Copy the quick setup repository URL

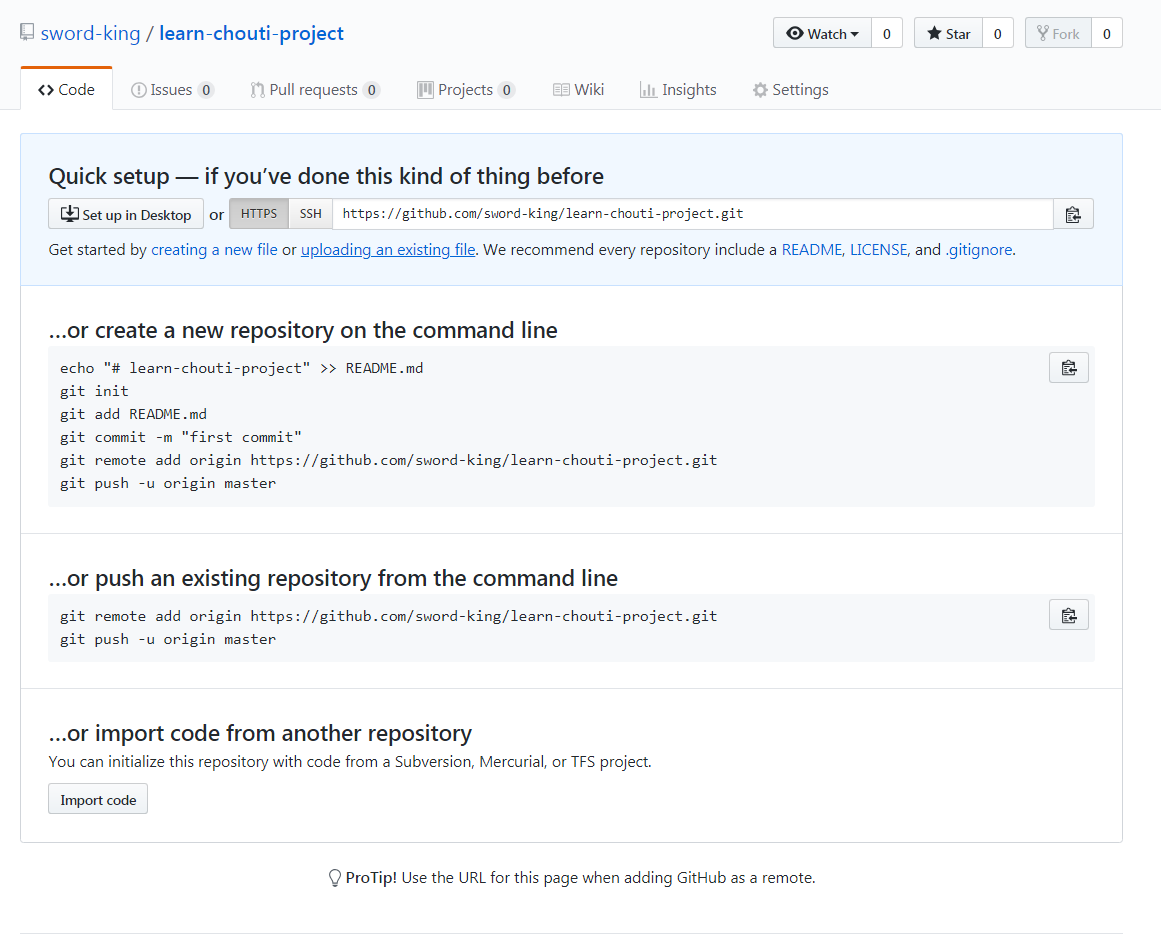1073,214
